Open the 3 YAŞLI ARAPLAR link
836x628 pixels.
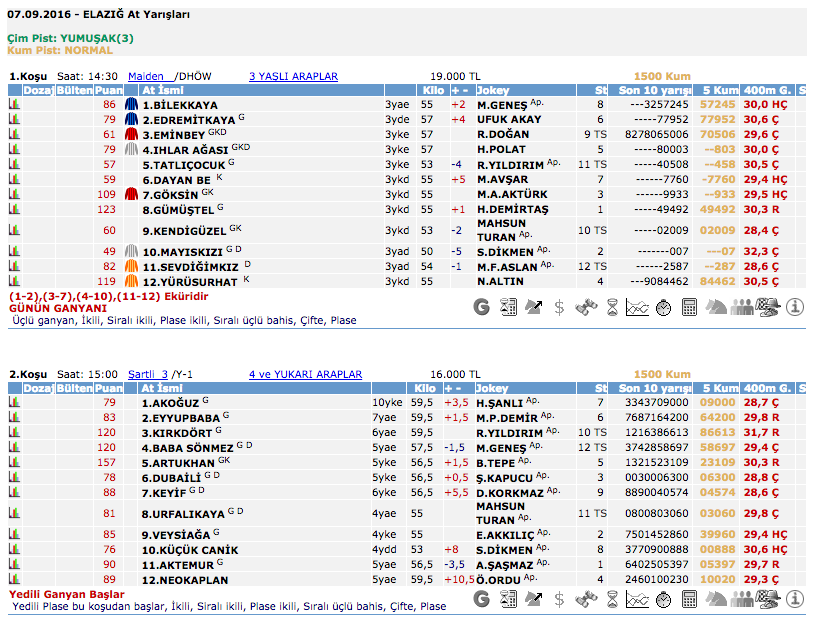293,76
